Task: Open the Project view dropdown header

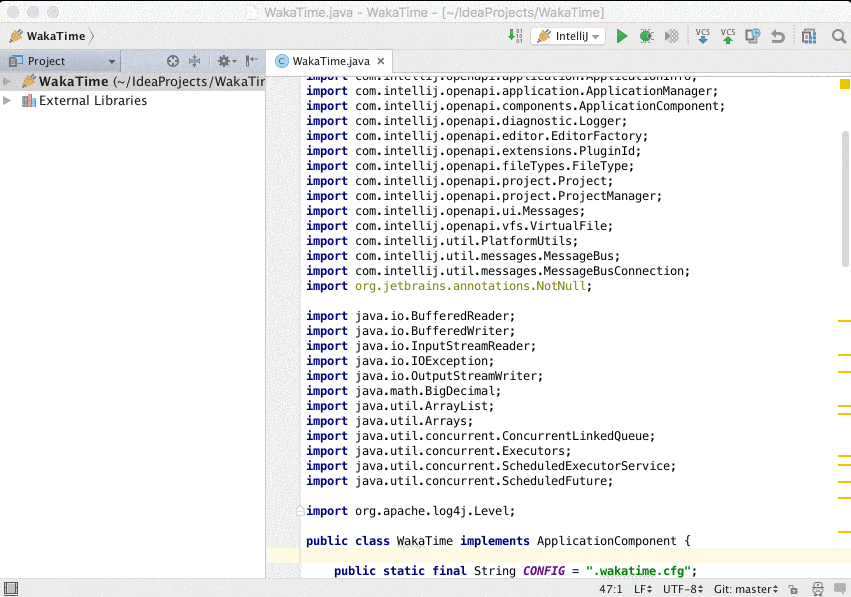Action: pyautogui.click(x=60, y=61)
